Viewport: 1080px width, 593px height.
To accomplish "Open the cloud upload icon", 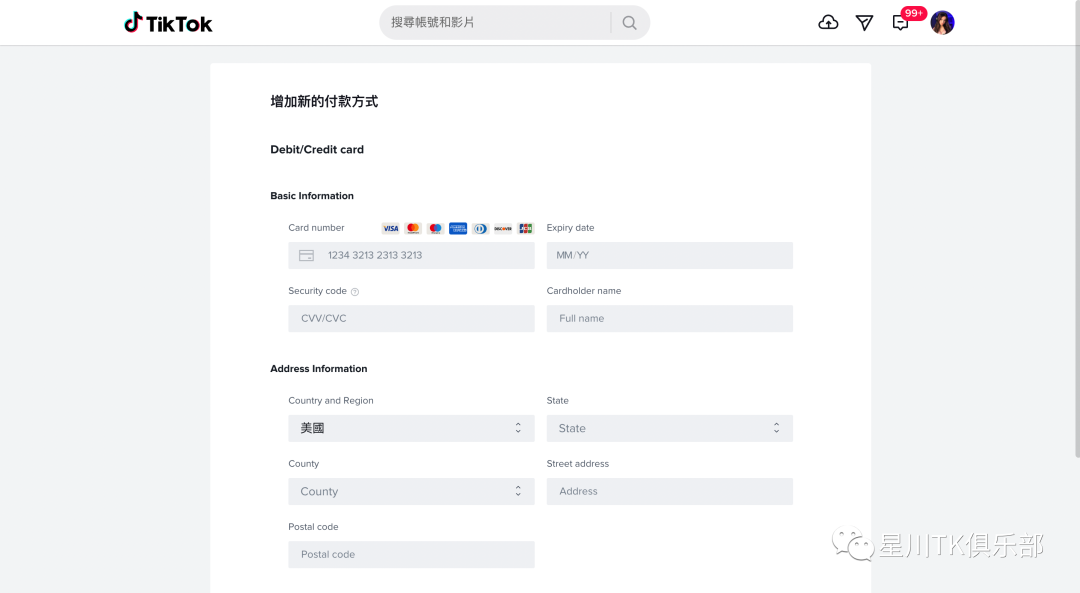I will click(x=828, y=22).
